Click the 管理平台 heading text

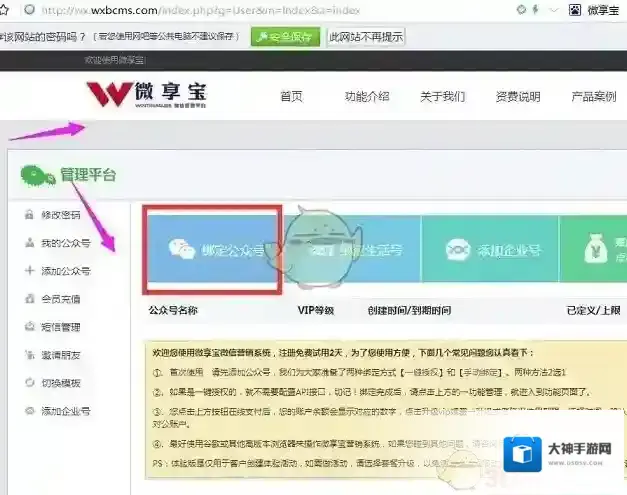tap(88, 175)
